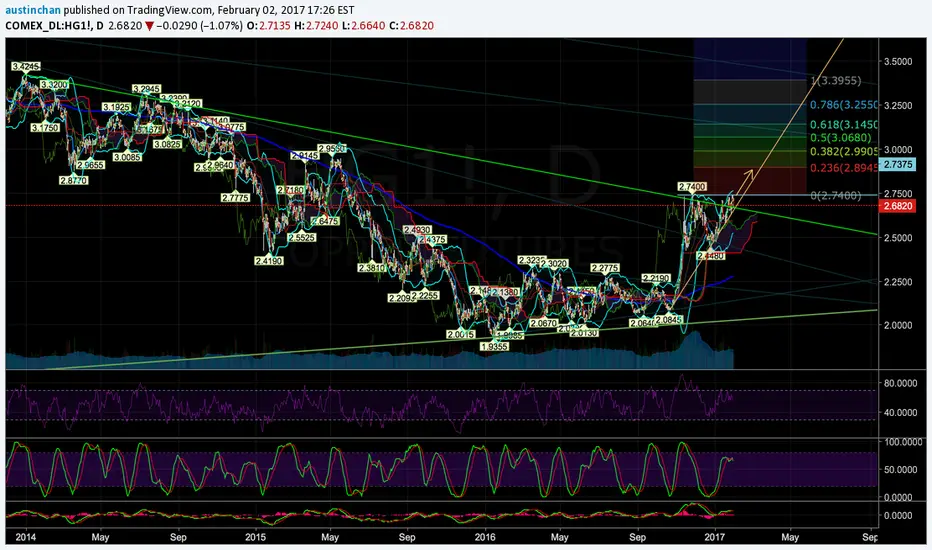Click the 2015 label on time axis
This screenshot has height=550, width=932.
click(x=256, y=537)
